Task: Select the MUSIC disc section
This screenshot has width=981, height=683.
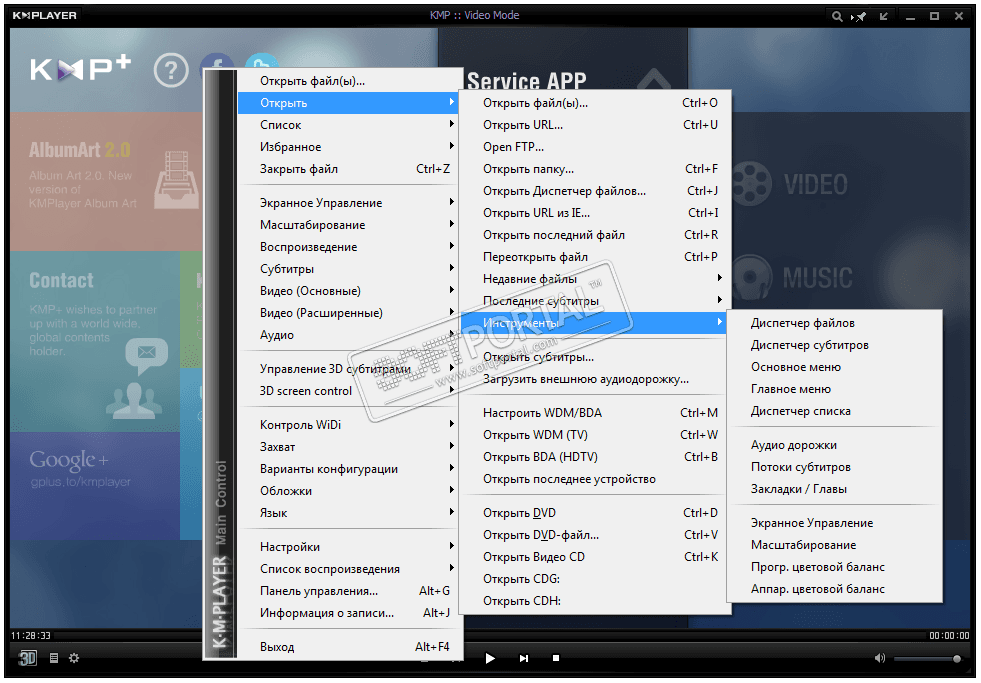Action: tap(792, 278)
